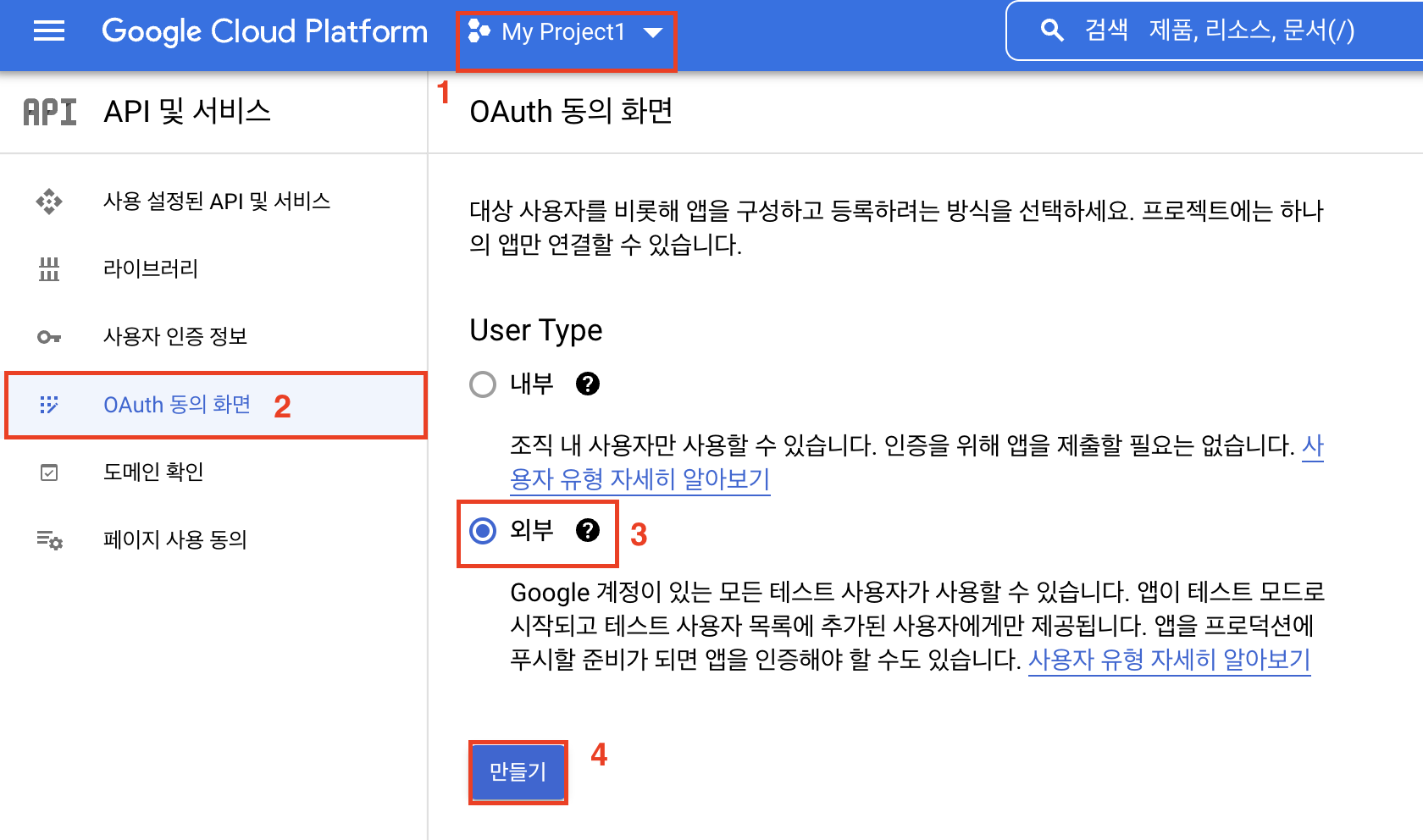The width and height of the screenshot is (1423, 840).
Task: Open the hamburger navigation menu
Action: [x=49, y=31]
